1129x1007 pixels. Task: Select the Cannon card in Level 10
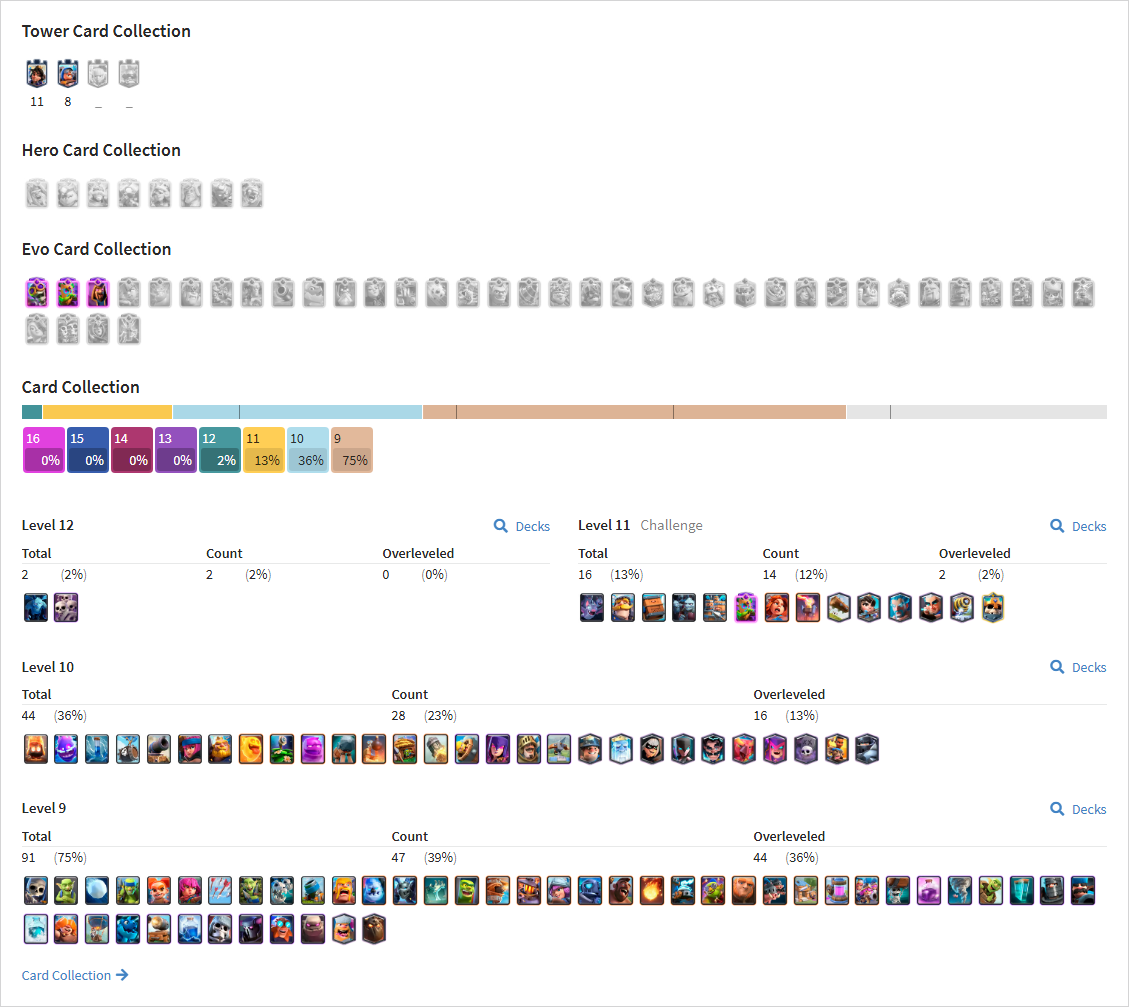coord(158,749)
